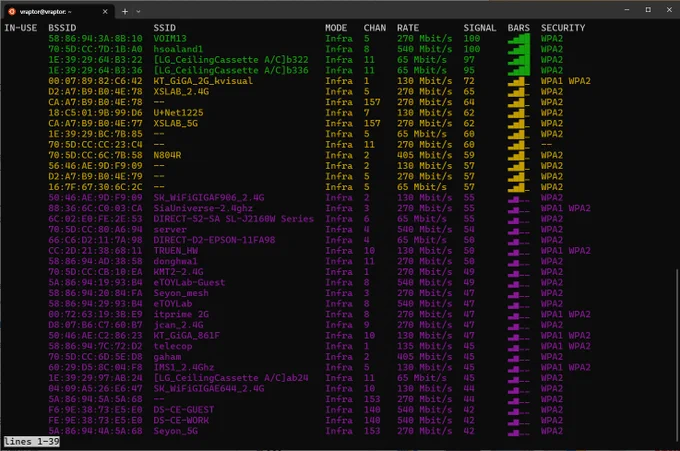Click the donghwa1 SSID entry

(x=175, y=261)
